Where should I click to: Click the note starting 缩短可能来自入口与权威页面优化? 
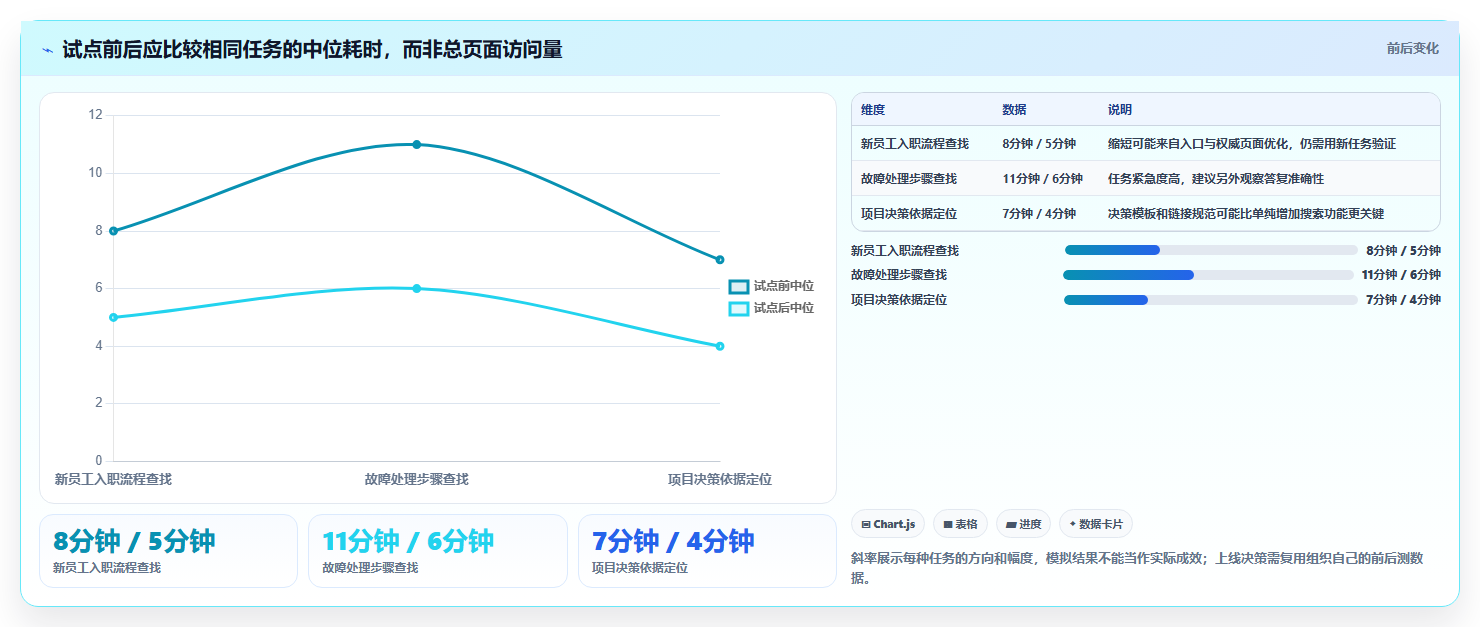(1252, 144)
